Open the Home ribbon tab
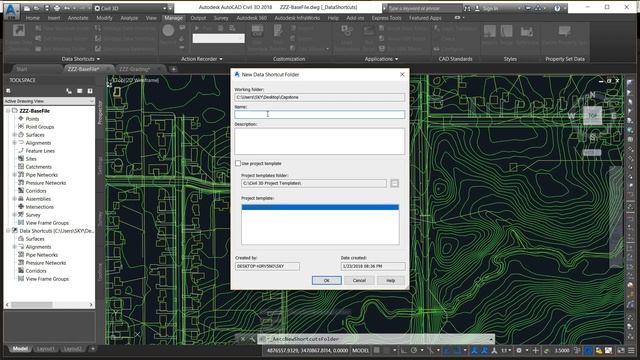The image size is (640, 360). click(x=33, y=18)
